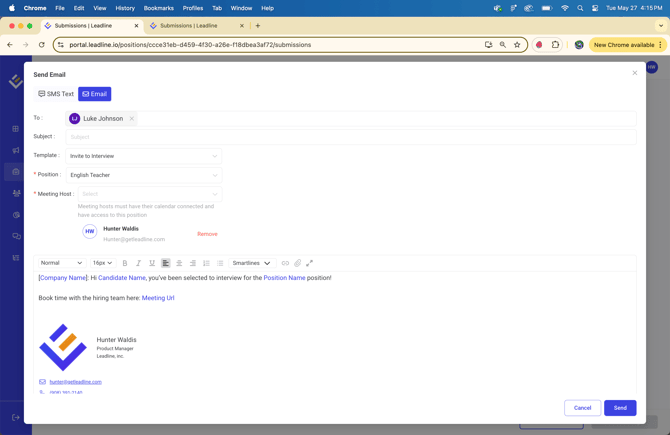Open the Template dropdown

(x=144, y=156)
